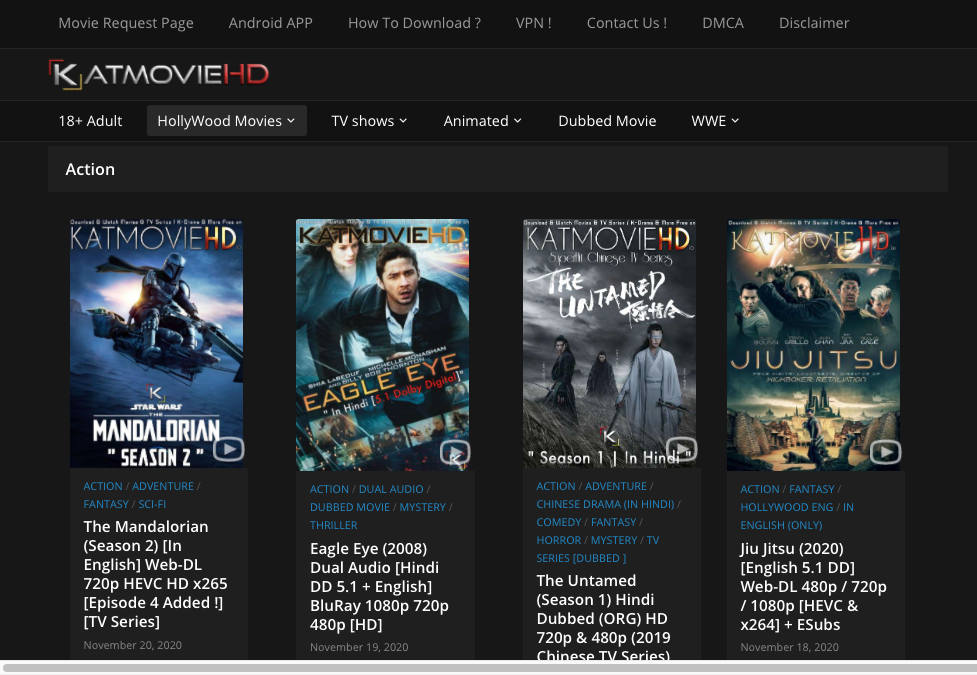The height and width of the screenshot is (675, 977).
Task: Play icon on The Mandalorian poster
Action: click(x=229, y=449)
